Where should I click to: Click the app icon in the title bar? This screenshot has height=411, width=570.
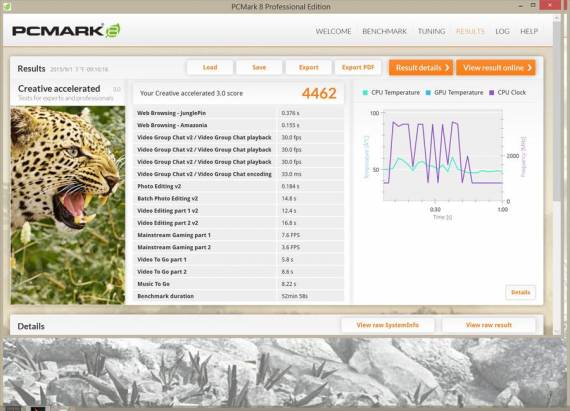click(7, 7)
